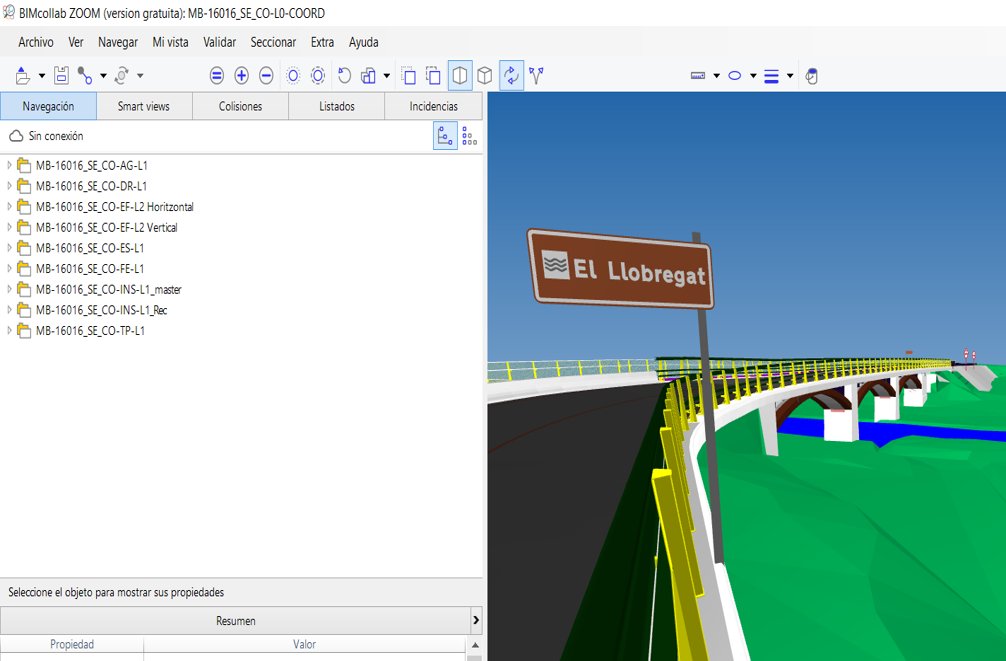Click the stacked boxes view icon
Image resolution: width=1006 pixels, height=661 pixels.
(x=368, y=76)
